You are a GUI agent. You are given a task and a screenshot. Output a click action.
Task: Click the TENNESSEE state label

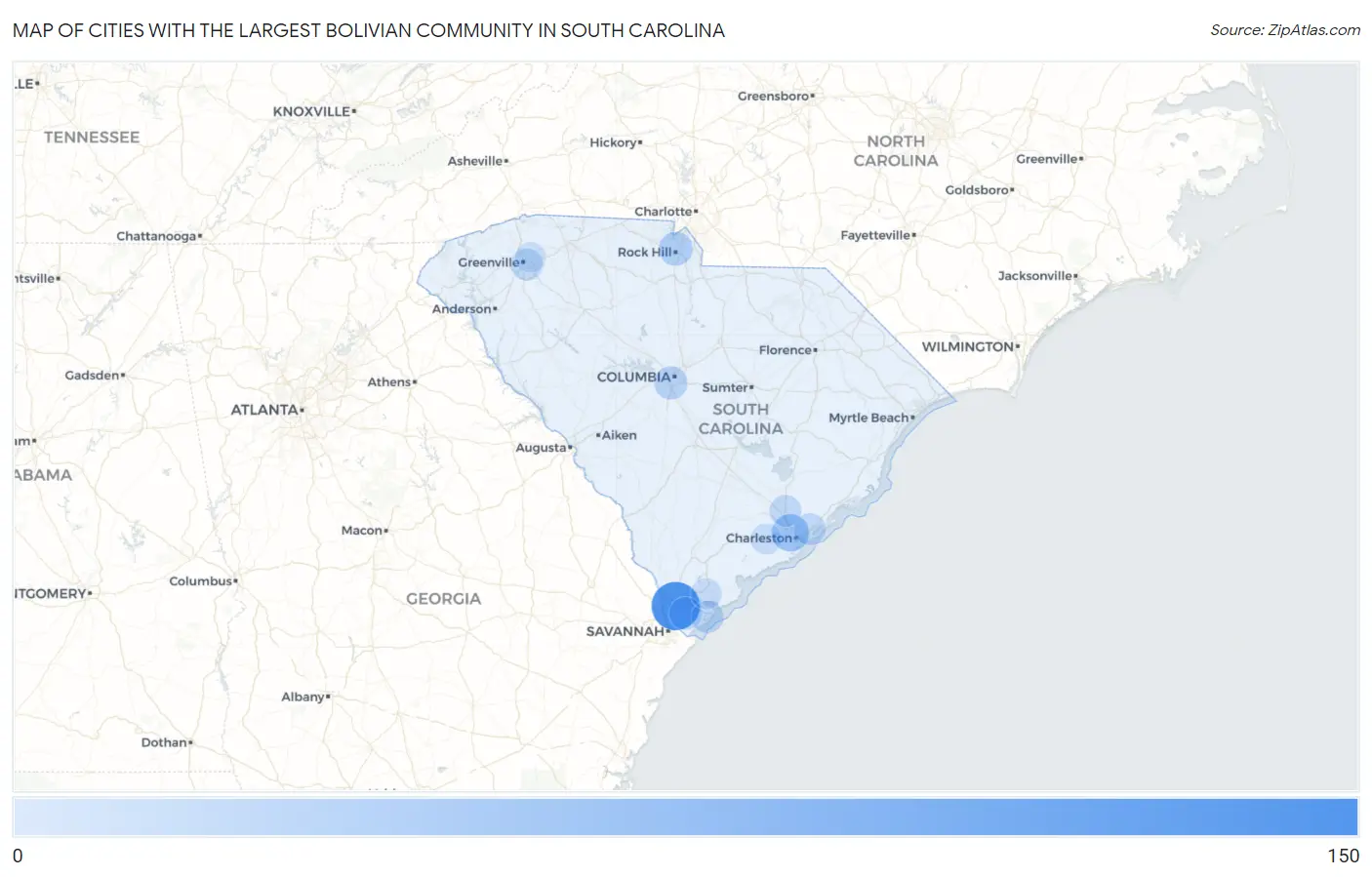pos(92,138)
